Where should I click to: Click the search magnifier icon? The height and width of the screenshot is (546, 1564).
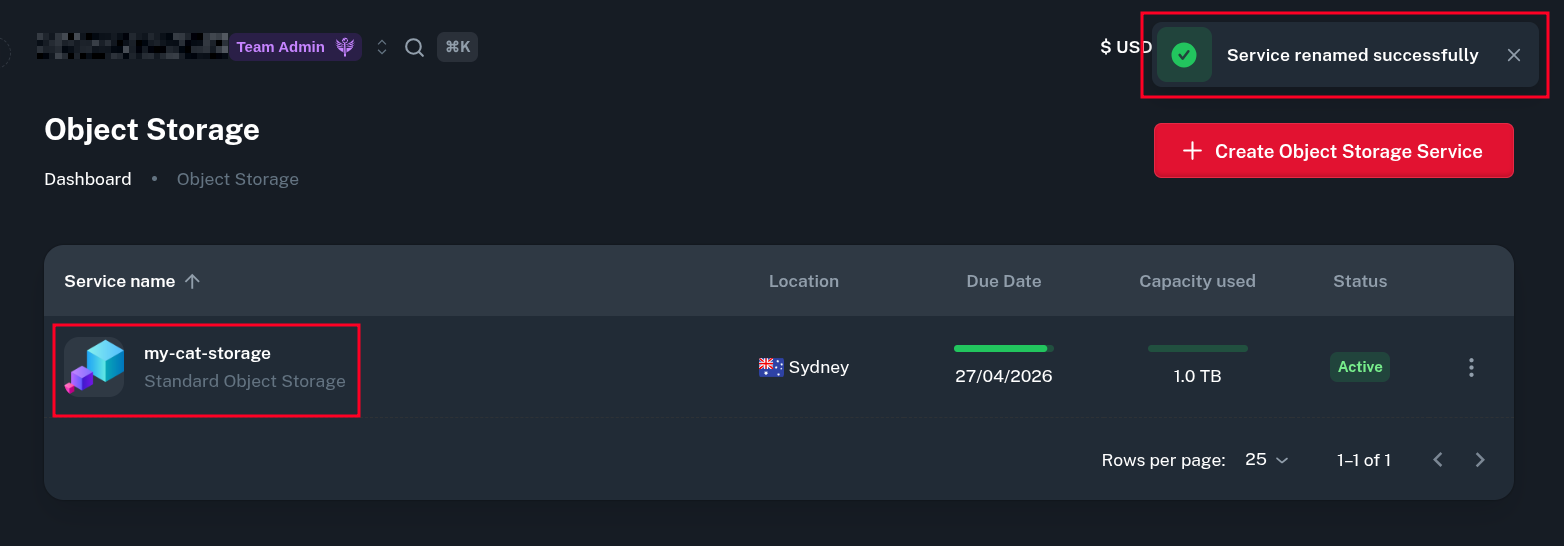pyautogui.click(x=414, y=47)
